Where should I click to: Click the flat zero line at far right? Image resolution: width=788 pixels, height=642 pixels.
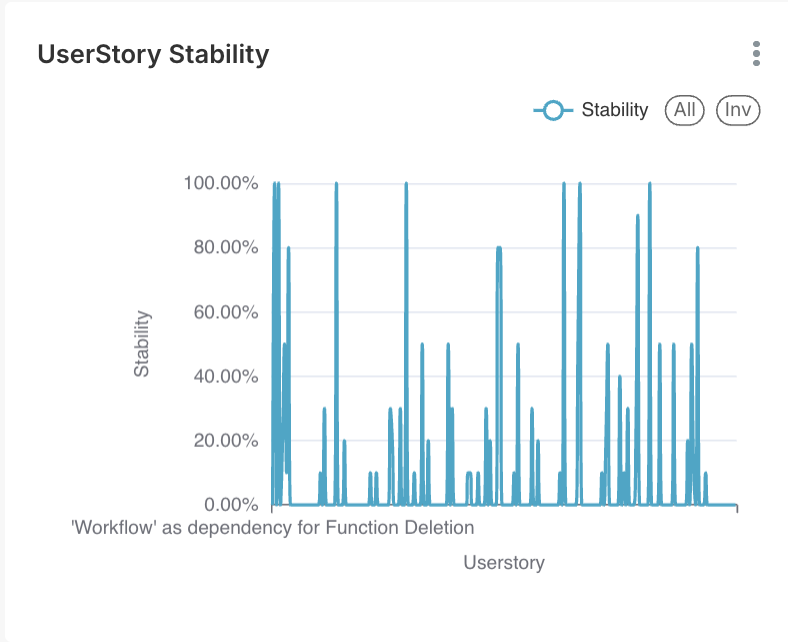pos(722,504)
